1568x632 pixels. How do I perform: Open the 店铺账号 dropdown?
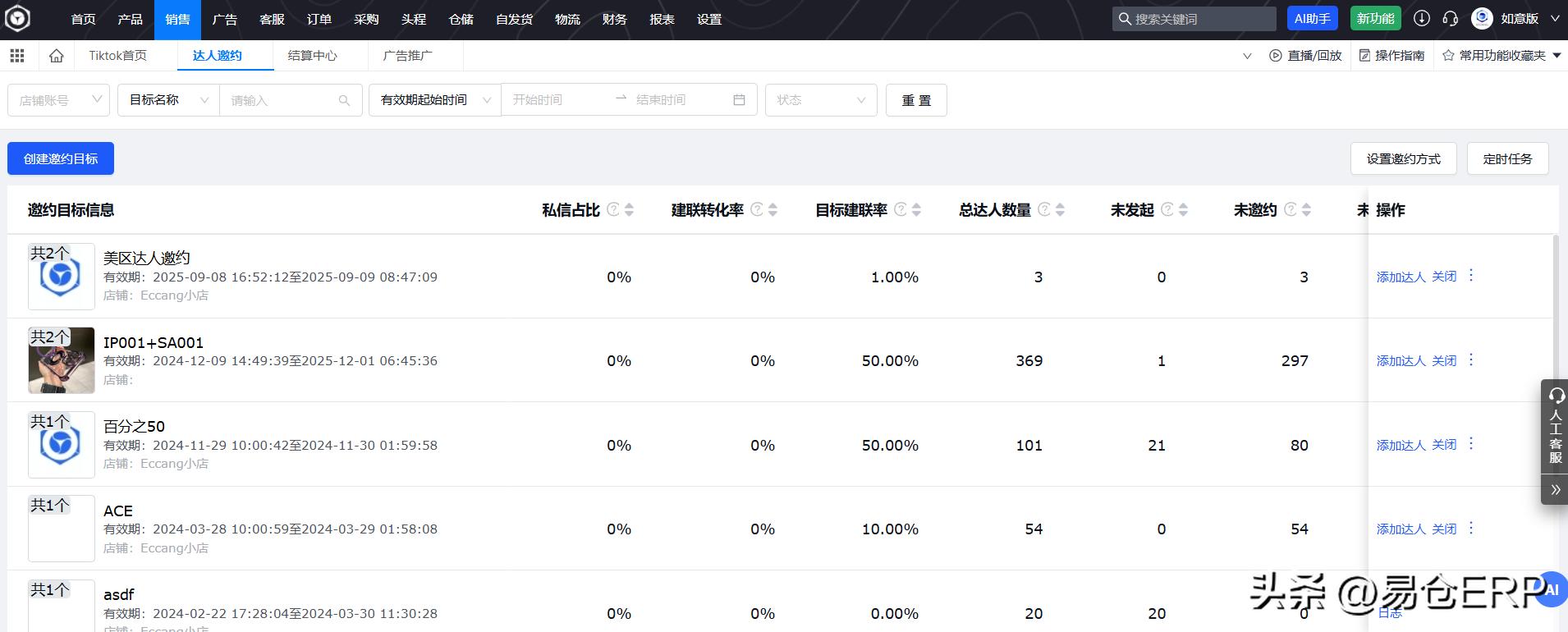(x=58, y=100)
